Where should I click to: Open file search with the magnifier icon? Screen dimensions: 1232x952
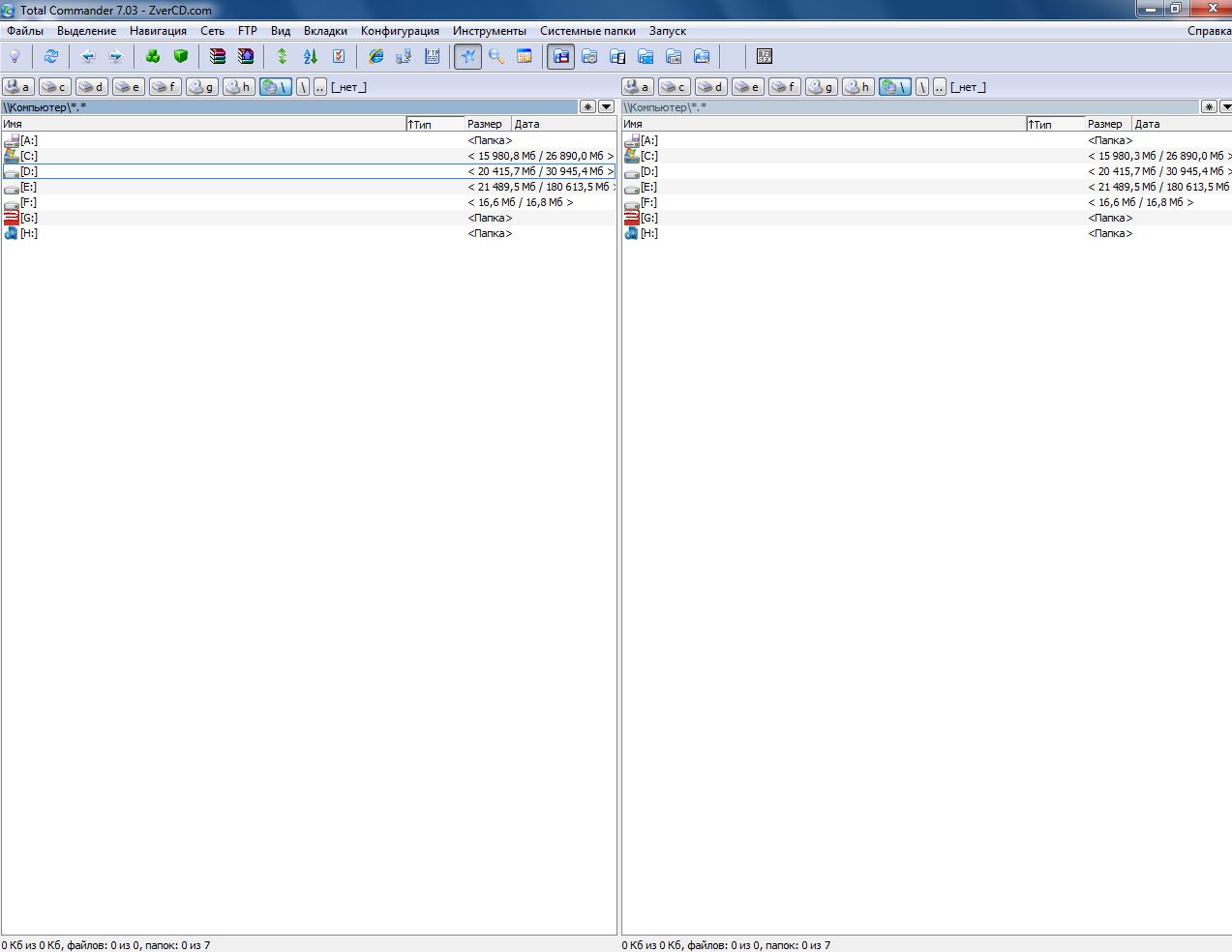pos(496,56)
